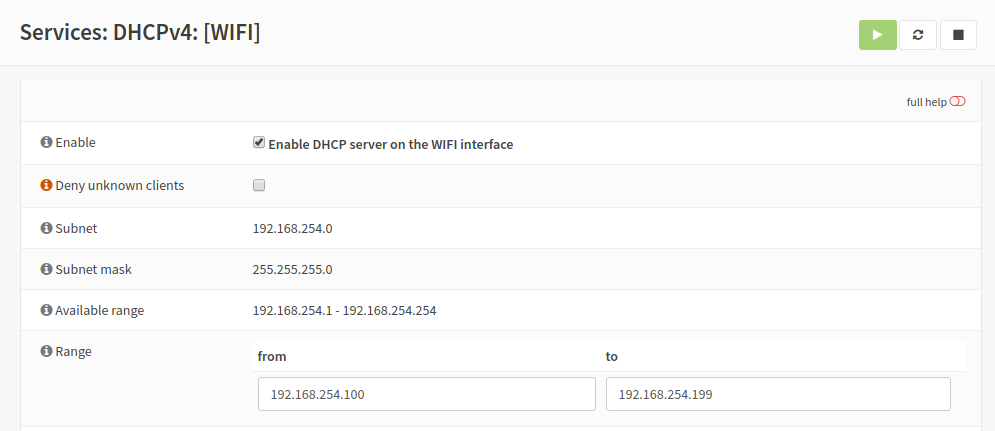Click the 'Deny unknown clients' label text

pyautogui.click(x=119, y=185)
